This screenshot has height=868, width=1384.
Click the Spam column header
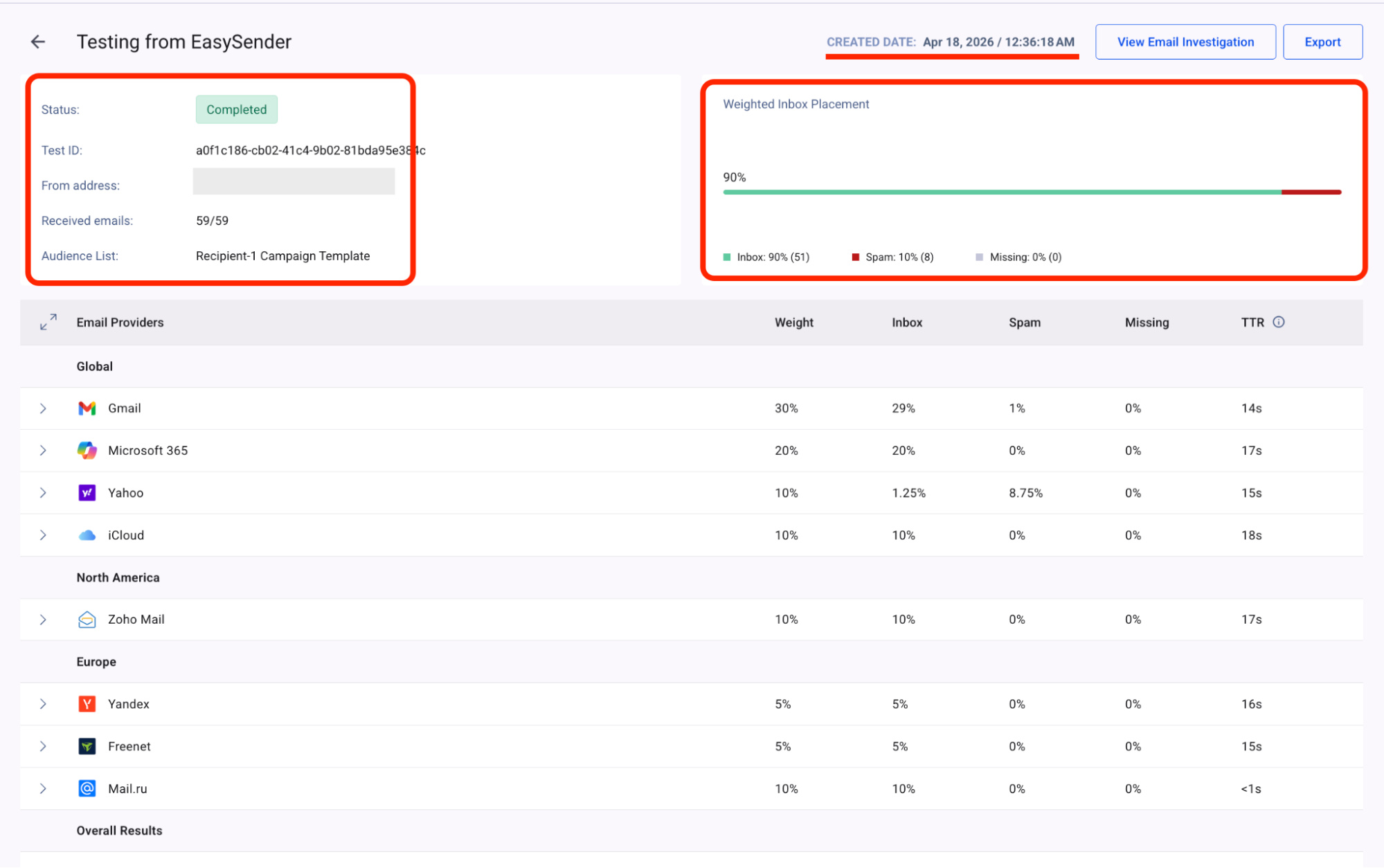[x=1024, y=323]
